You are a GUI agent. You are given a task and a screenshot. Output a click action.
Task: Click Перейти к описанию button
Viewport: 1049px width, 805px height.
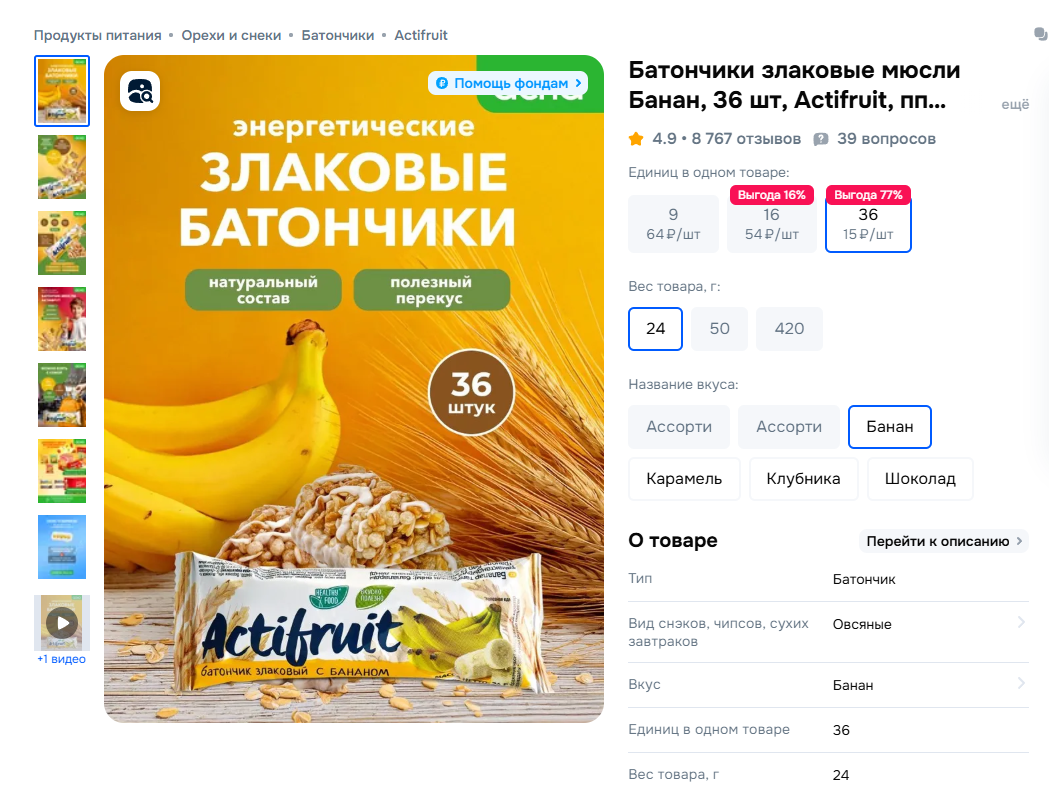click(x=944, y=541)
